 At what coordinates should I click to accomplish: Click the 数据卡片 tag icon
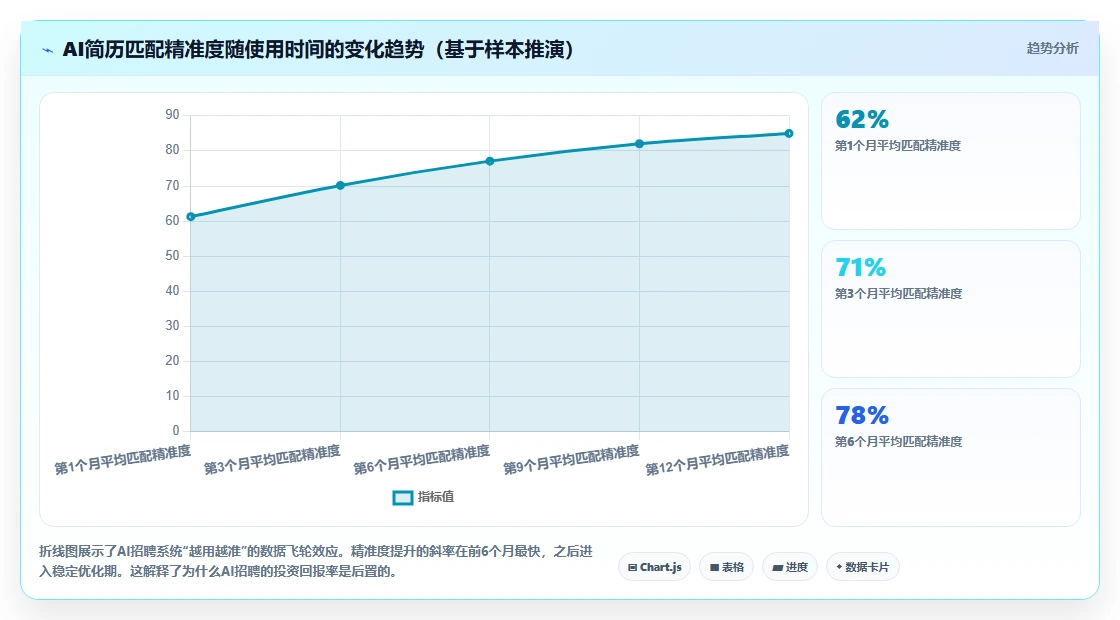pos(839,567)
